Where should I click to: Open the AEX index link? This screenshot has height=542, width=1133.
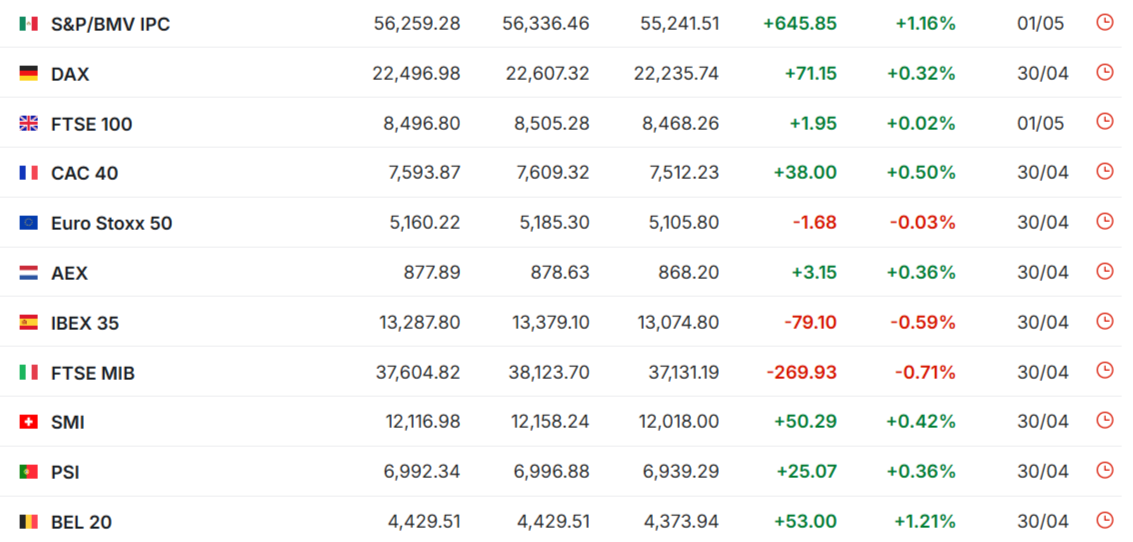(x=69, y=273)
